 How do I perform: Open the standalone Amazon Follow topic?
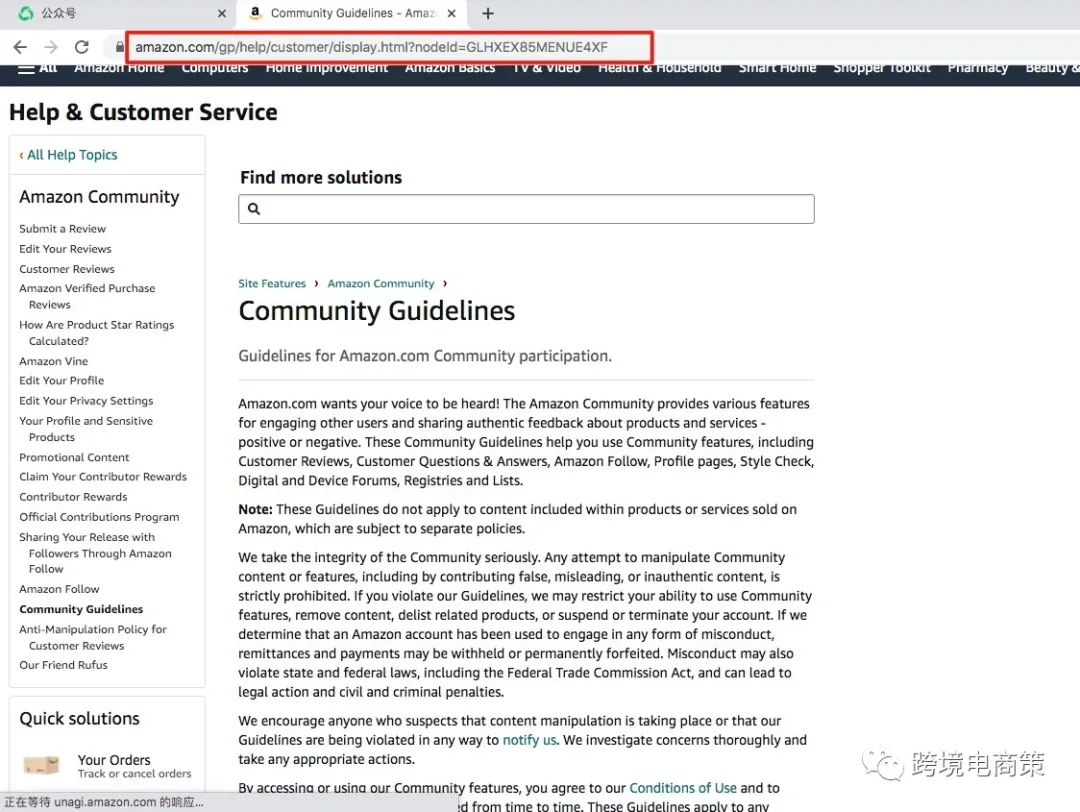pos(59,589)
